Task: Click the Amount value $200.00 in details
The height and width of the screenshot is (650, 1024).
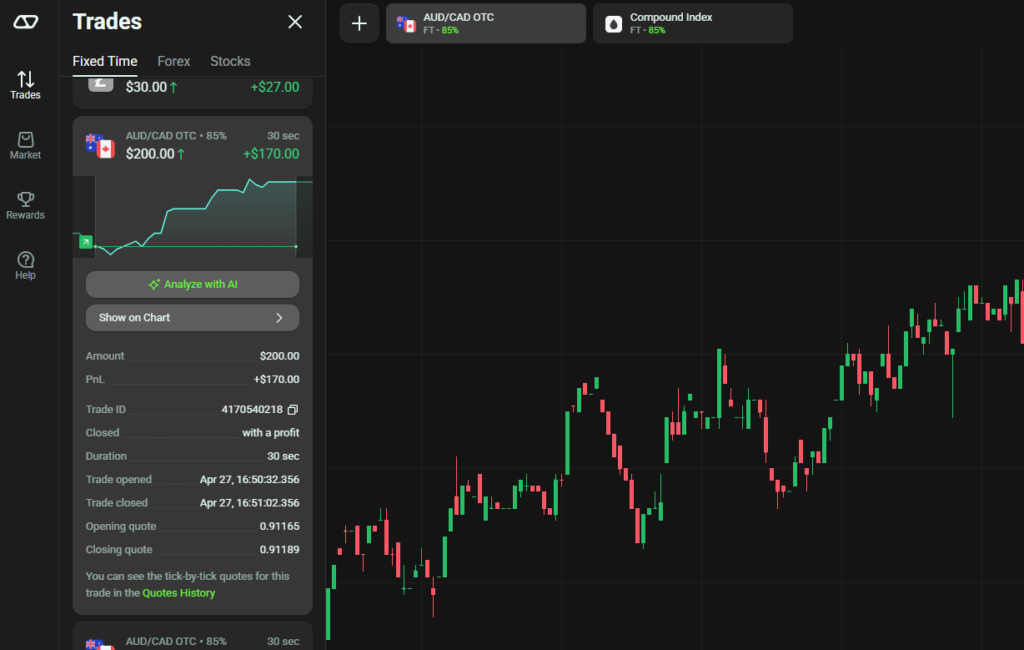Action: [280, 356]
